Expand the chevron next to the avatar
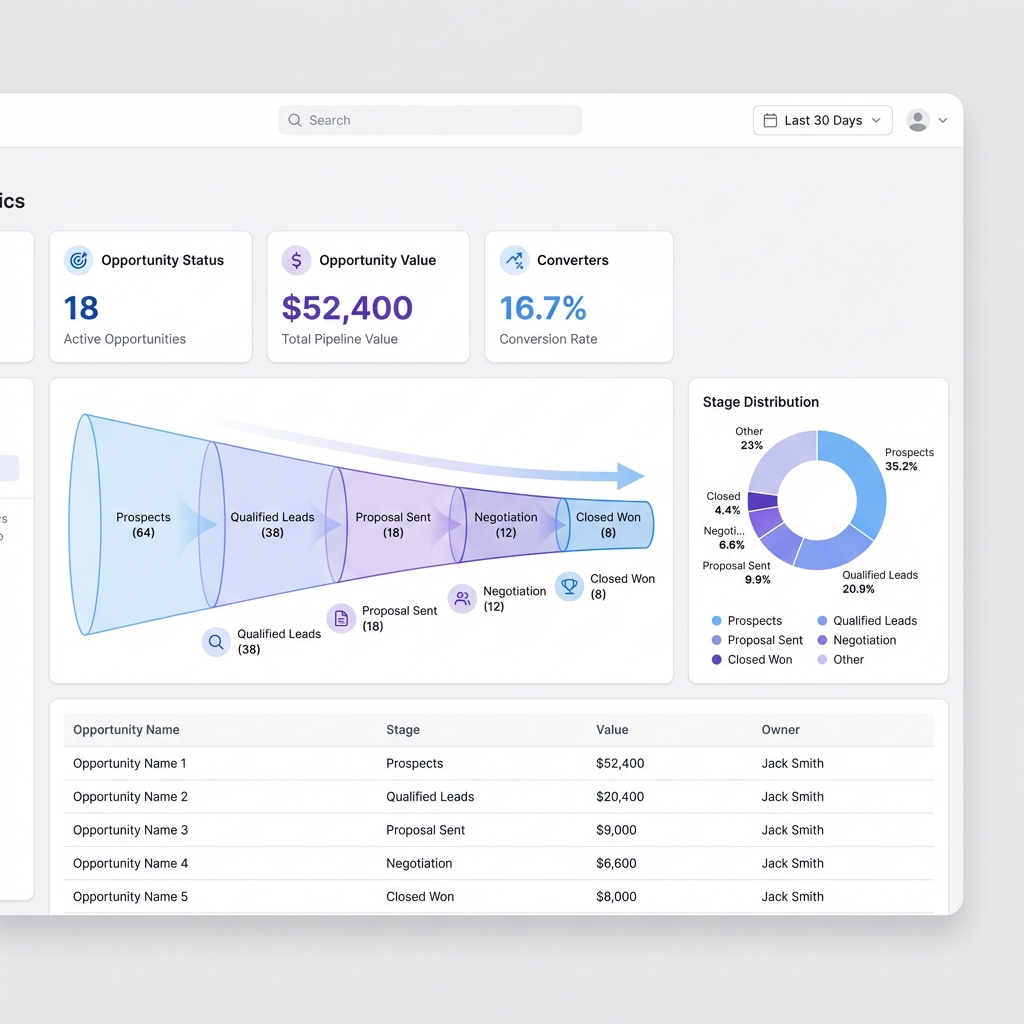This screenshot has width=1024, height=1024. [941, 120]
